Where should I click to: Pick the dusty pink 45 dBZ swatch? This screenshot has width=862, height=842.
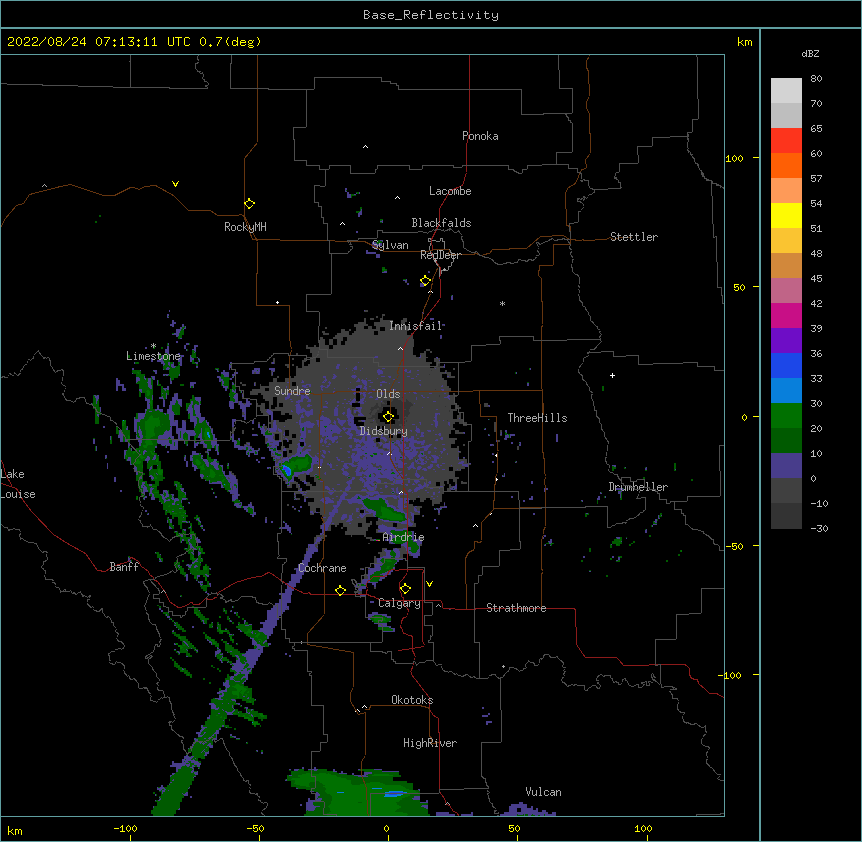[x=786, y=290]
